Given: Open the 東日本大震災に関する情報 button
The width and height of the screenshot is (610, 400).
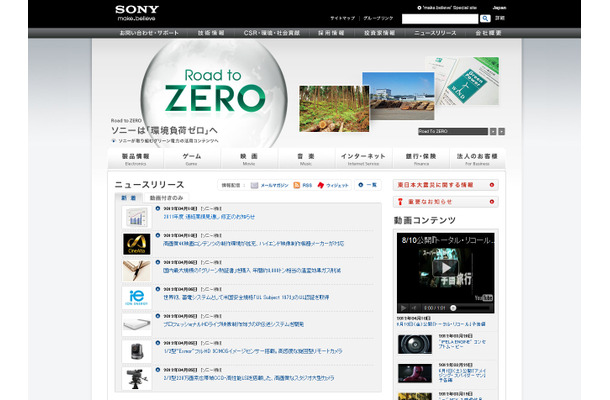Looking at the screenshot, I should [x=445, y=185].
